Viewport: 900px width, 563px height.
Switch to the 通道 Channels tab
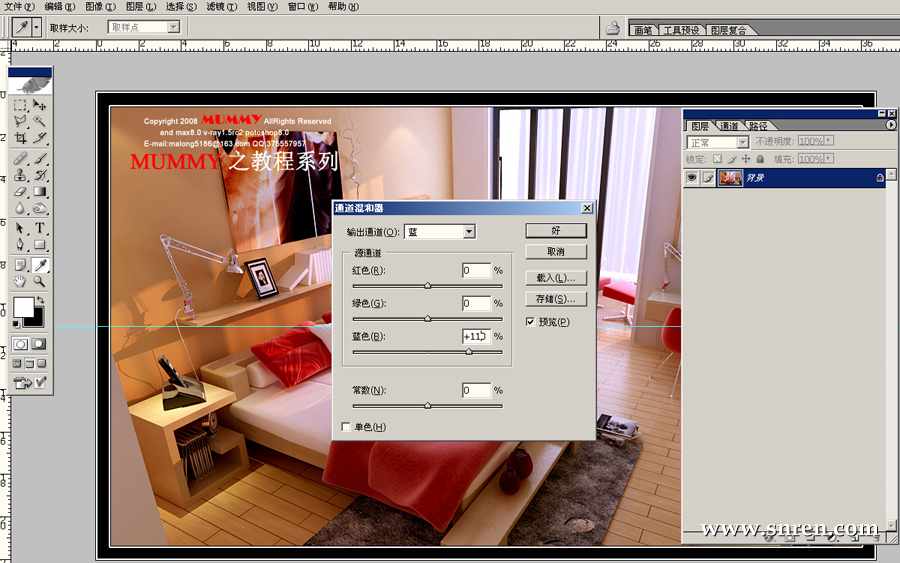point(729,126)
